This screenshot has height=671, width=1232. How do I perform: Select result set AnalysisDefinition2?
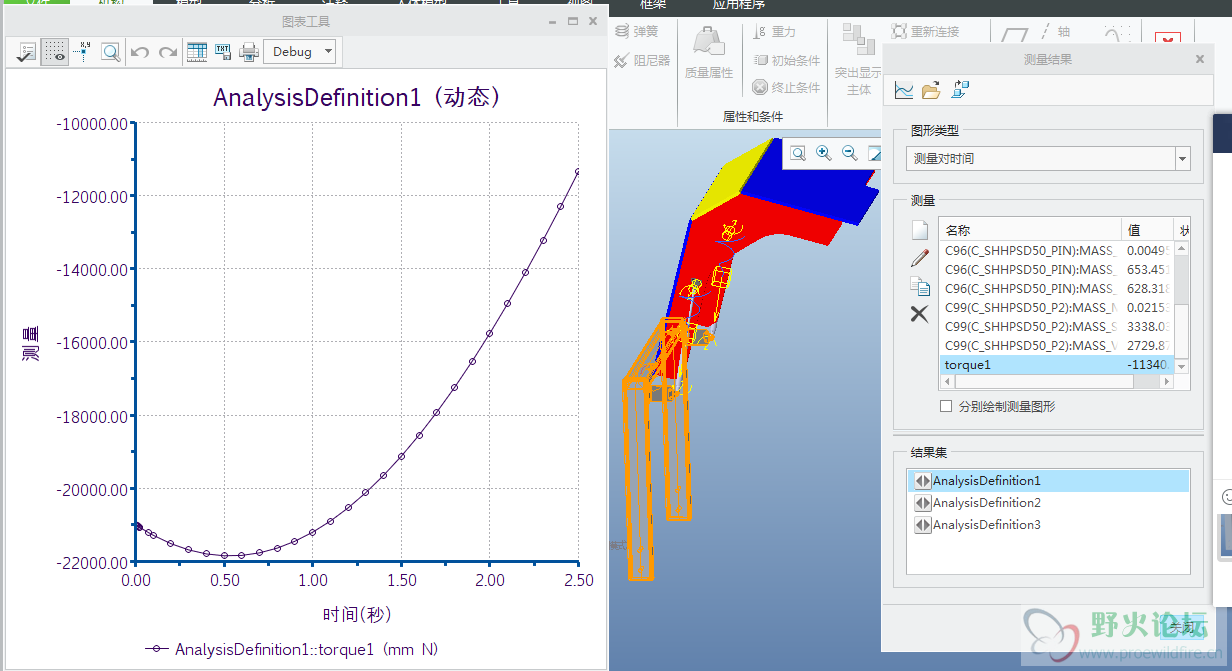click(x=1049, y=503)
